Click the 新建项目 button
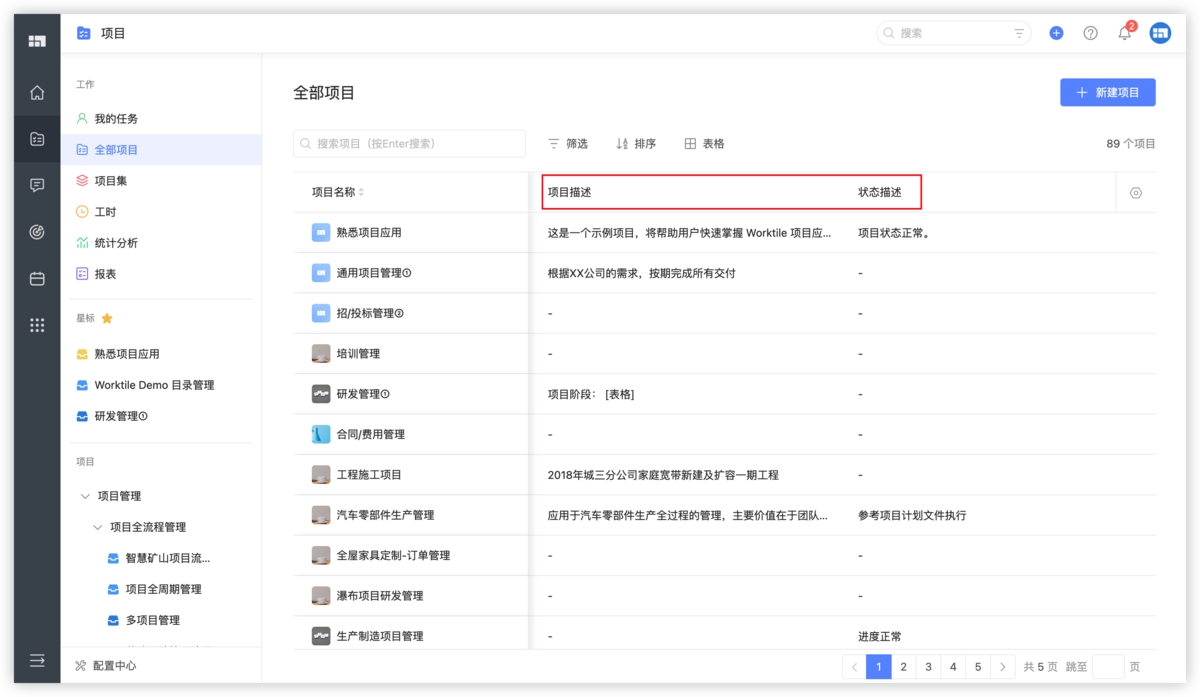 pyautogui.click(x=1107, y=92)
